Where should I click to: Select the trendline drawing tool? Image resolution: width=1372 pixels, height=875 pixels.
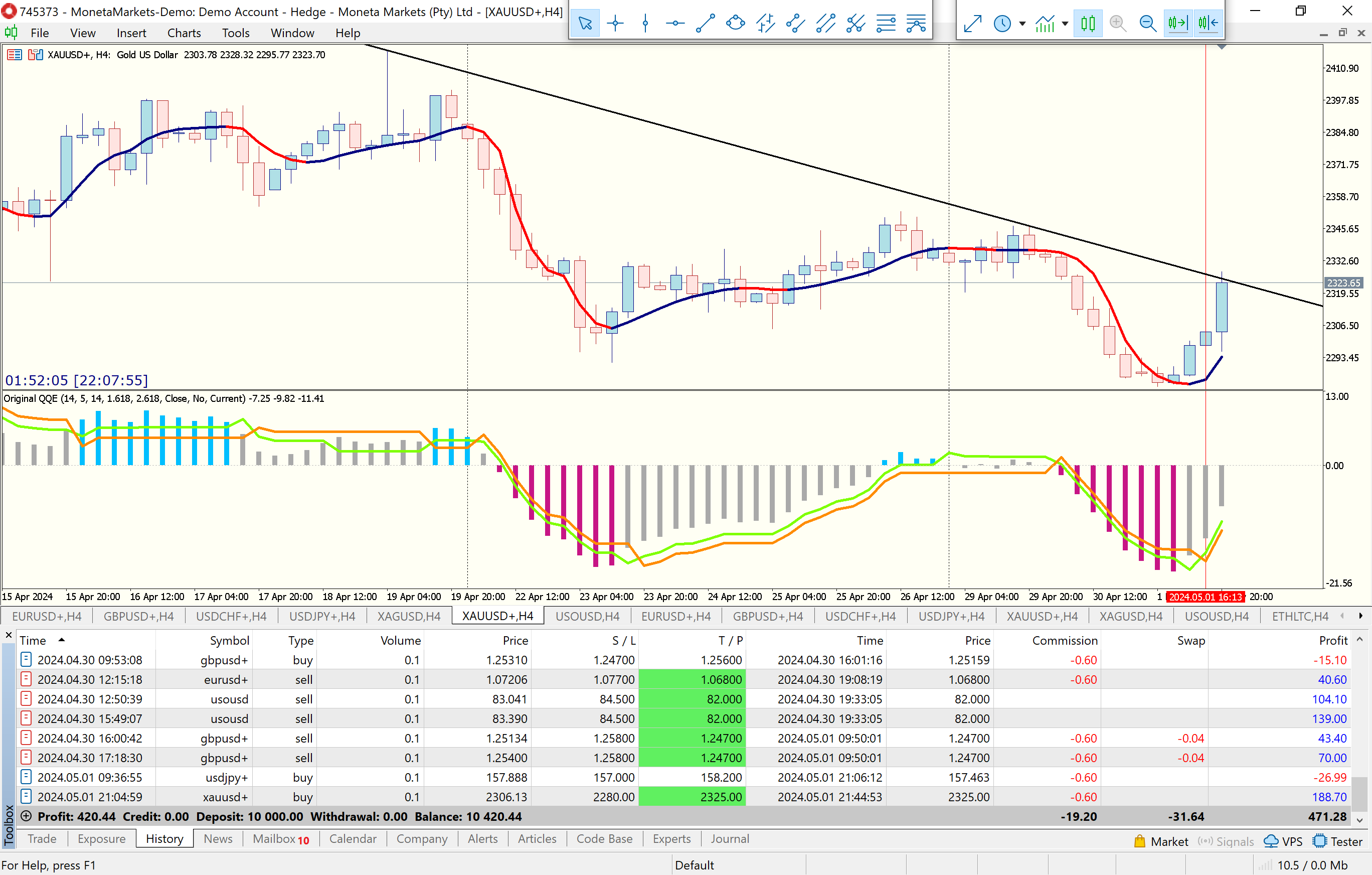click(705, 24)
